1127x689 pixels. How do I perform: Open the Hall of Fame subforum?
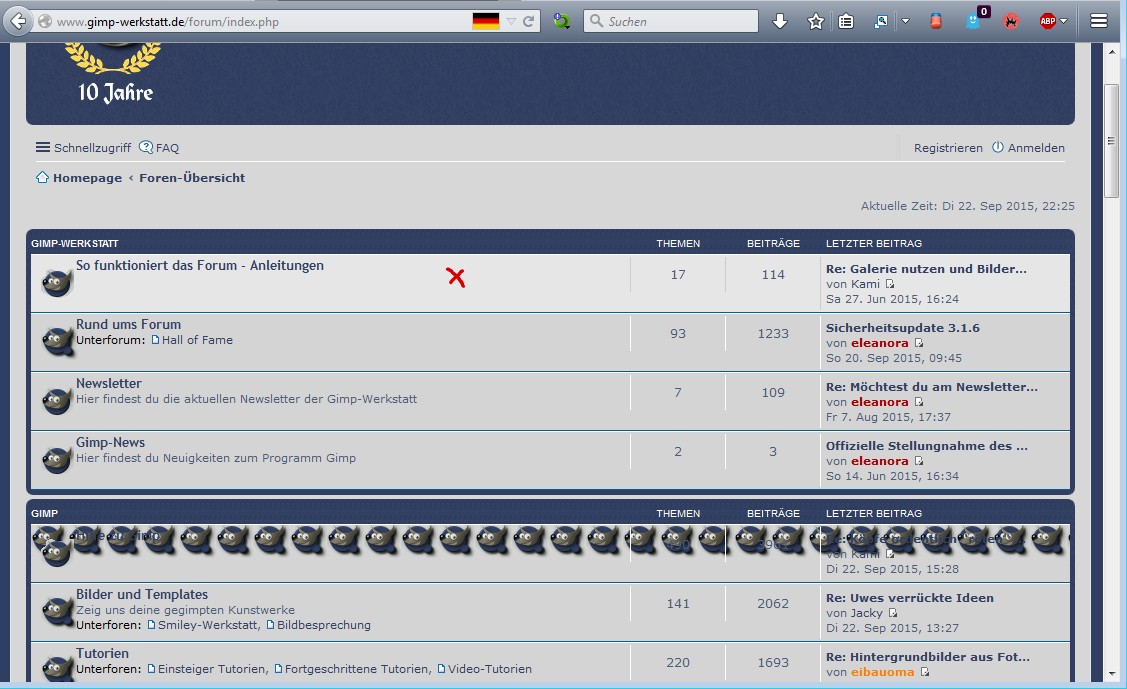(x=197, y=340)
